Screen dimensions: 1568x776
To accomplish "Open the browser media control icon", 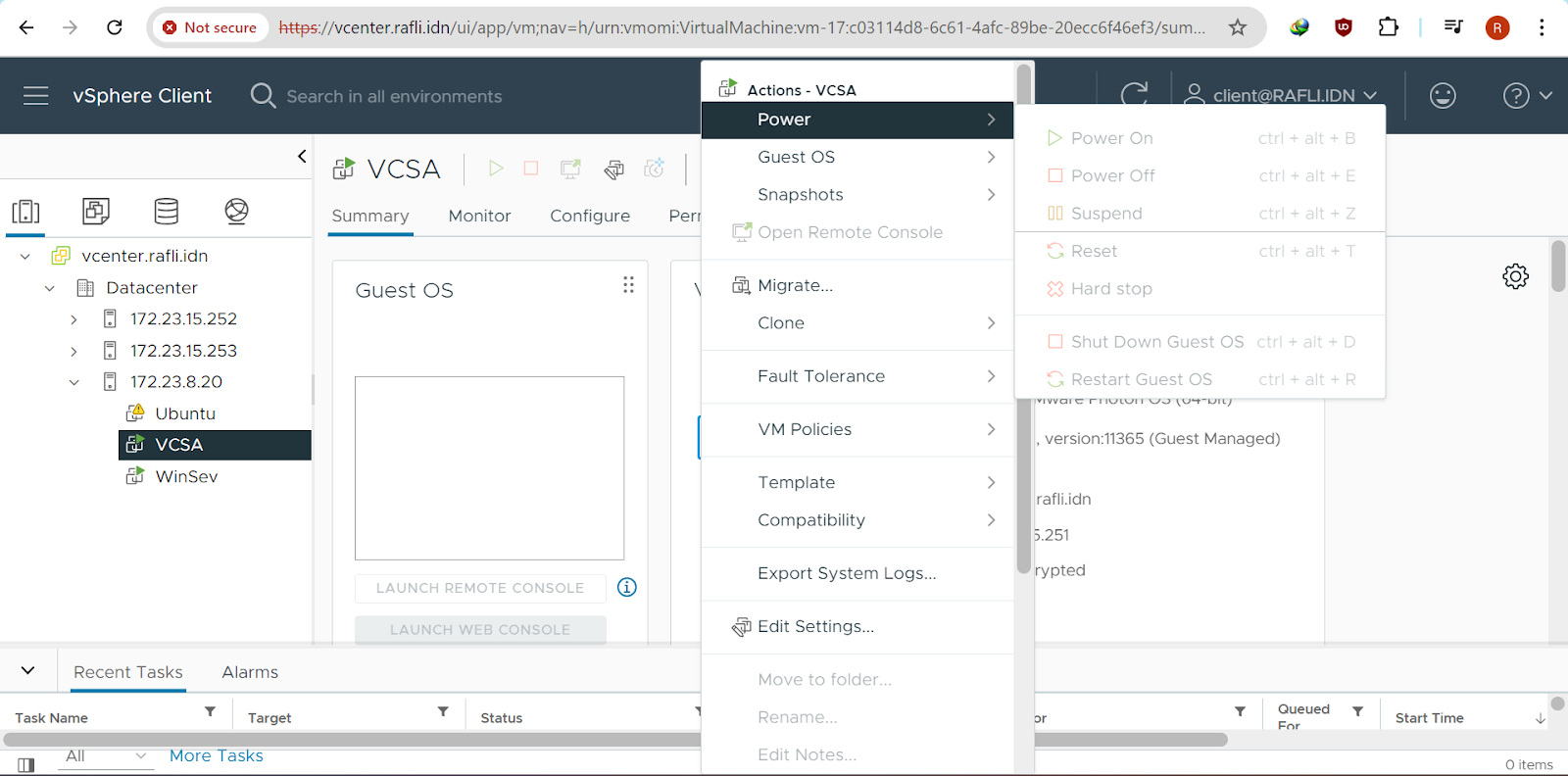I will [1453, 27].
